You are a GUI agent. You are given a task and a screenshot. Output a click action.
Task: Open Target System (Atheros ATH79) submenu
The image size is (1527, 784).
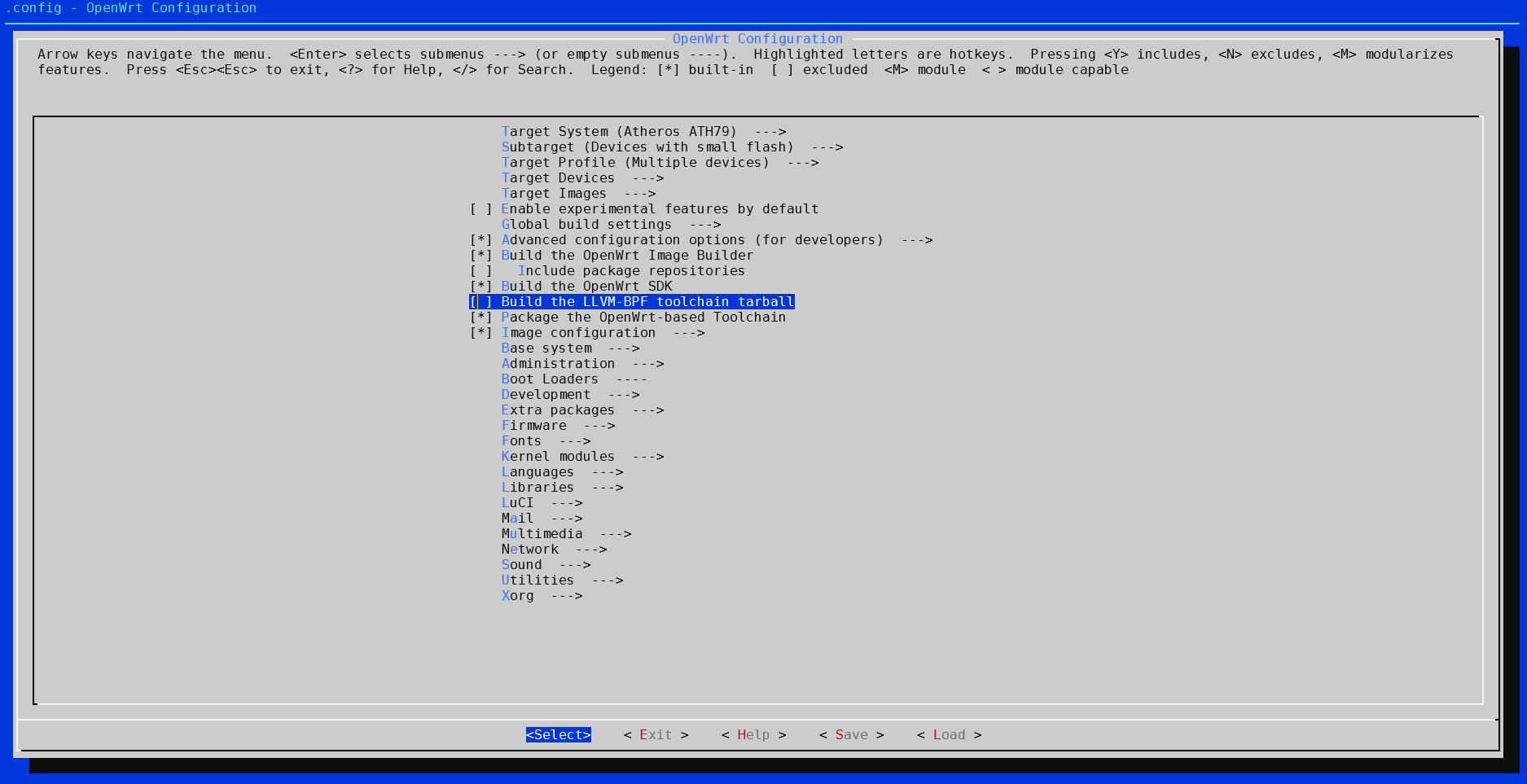pyautogui.click(x=643, y=132)
